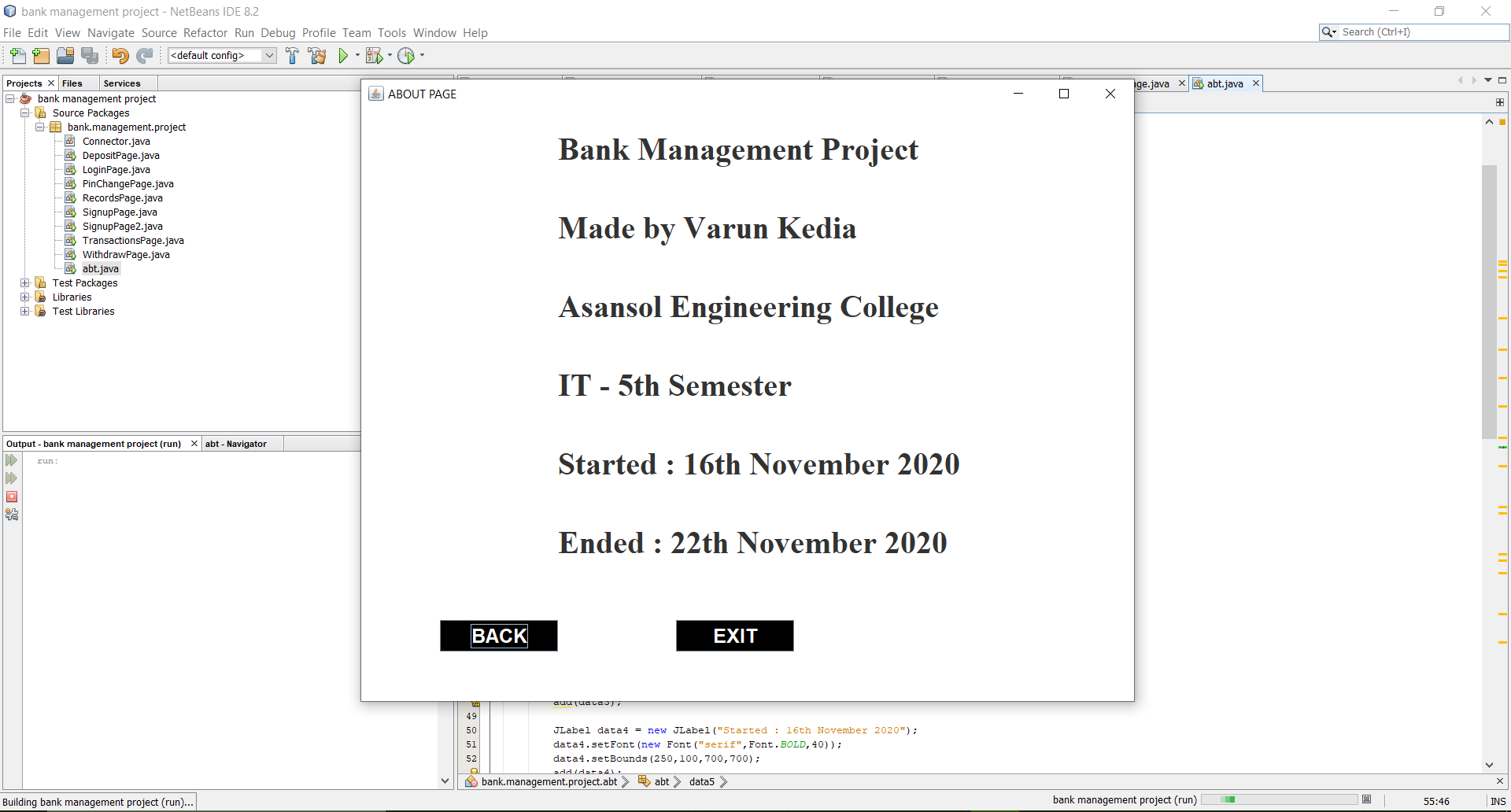This screenshot has width=1511, height=812.
Task: Expand the Test Packages node
Action: pos(25,282)
